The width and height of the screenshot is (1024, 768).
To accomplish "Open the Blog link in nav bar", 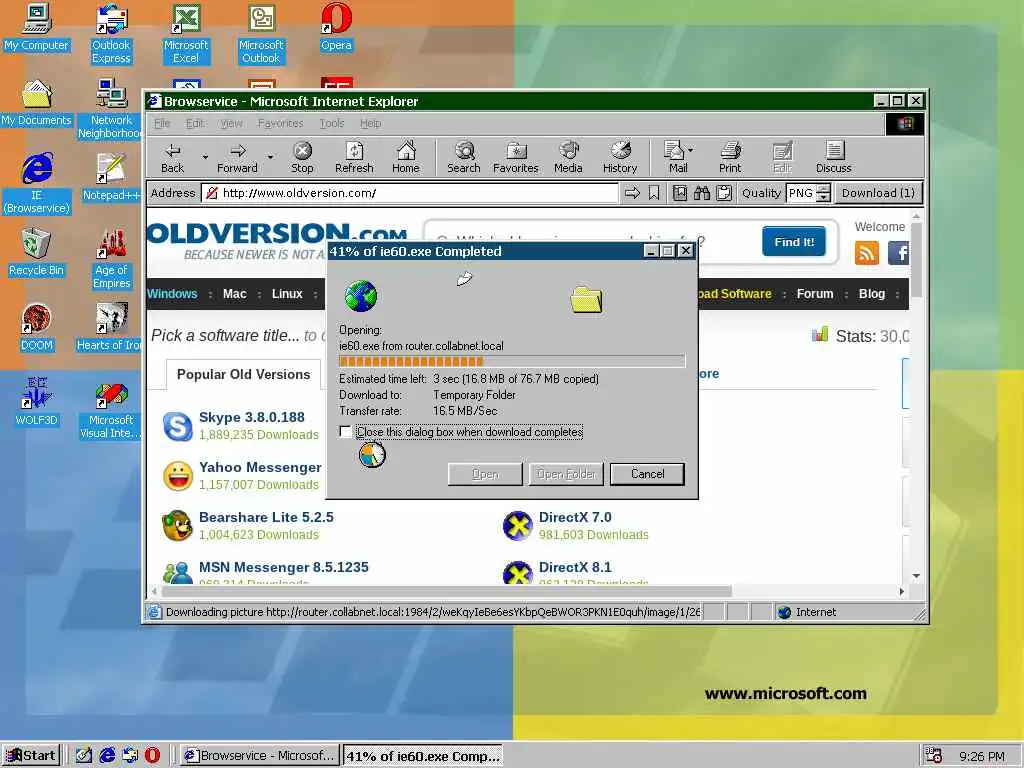I will [871, 294].
